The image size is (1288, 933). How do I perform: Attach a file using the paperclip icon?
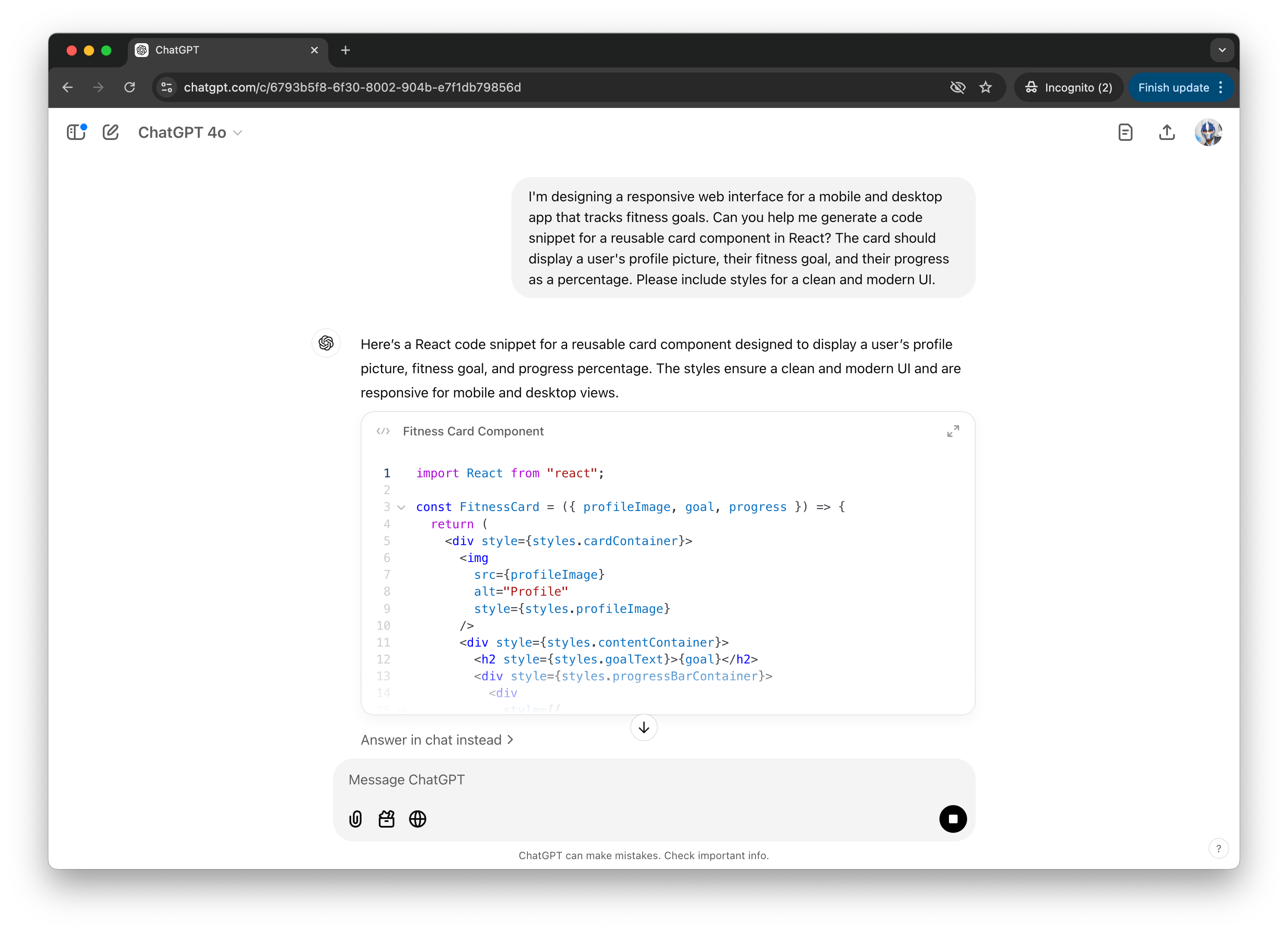point(355,819)
